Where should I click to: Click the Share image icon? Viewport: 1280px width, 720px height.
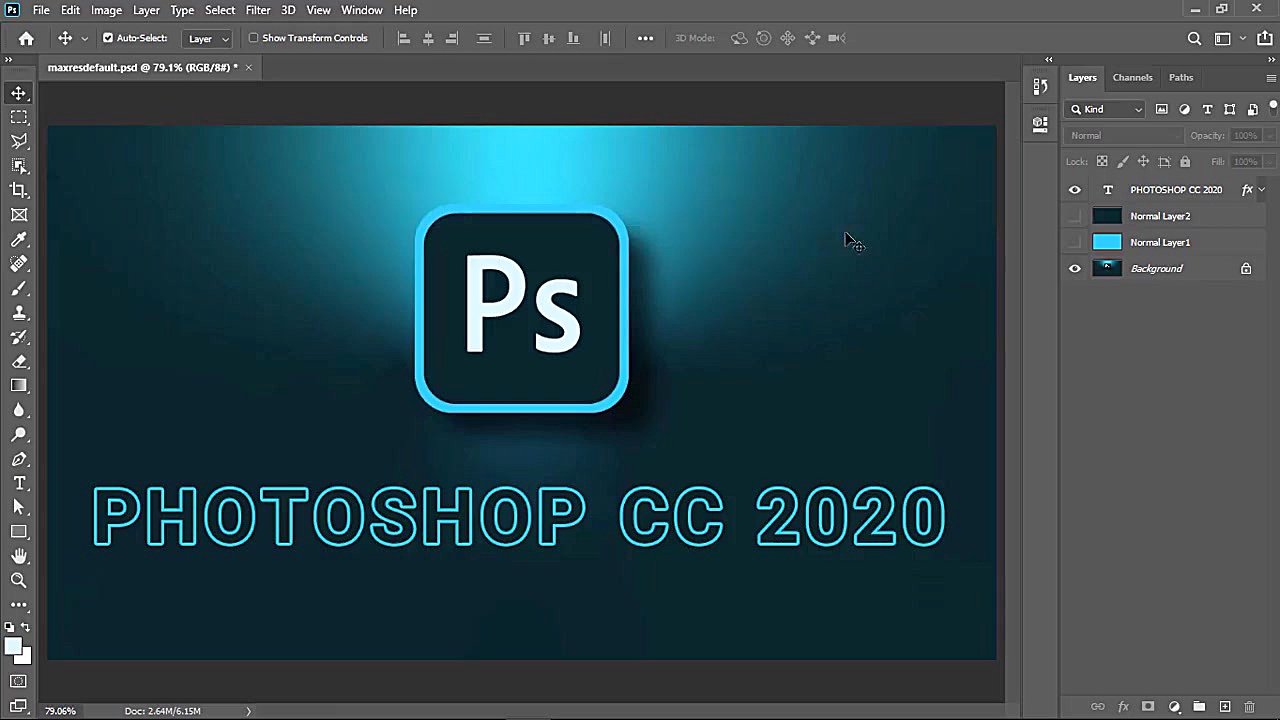pos(1266,38)
